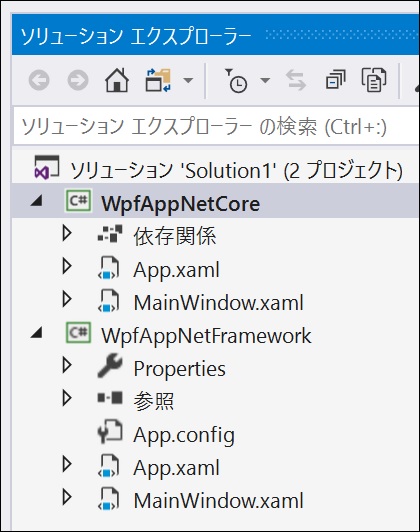Click the Properties wrench icon
This screenshot has width=420, height=532.
110,365
